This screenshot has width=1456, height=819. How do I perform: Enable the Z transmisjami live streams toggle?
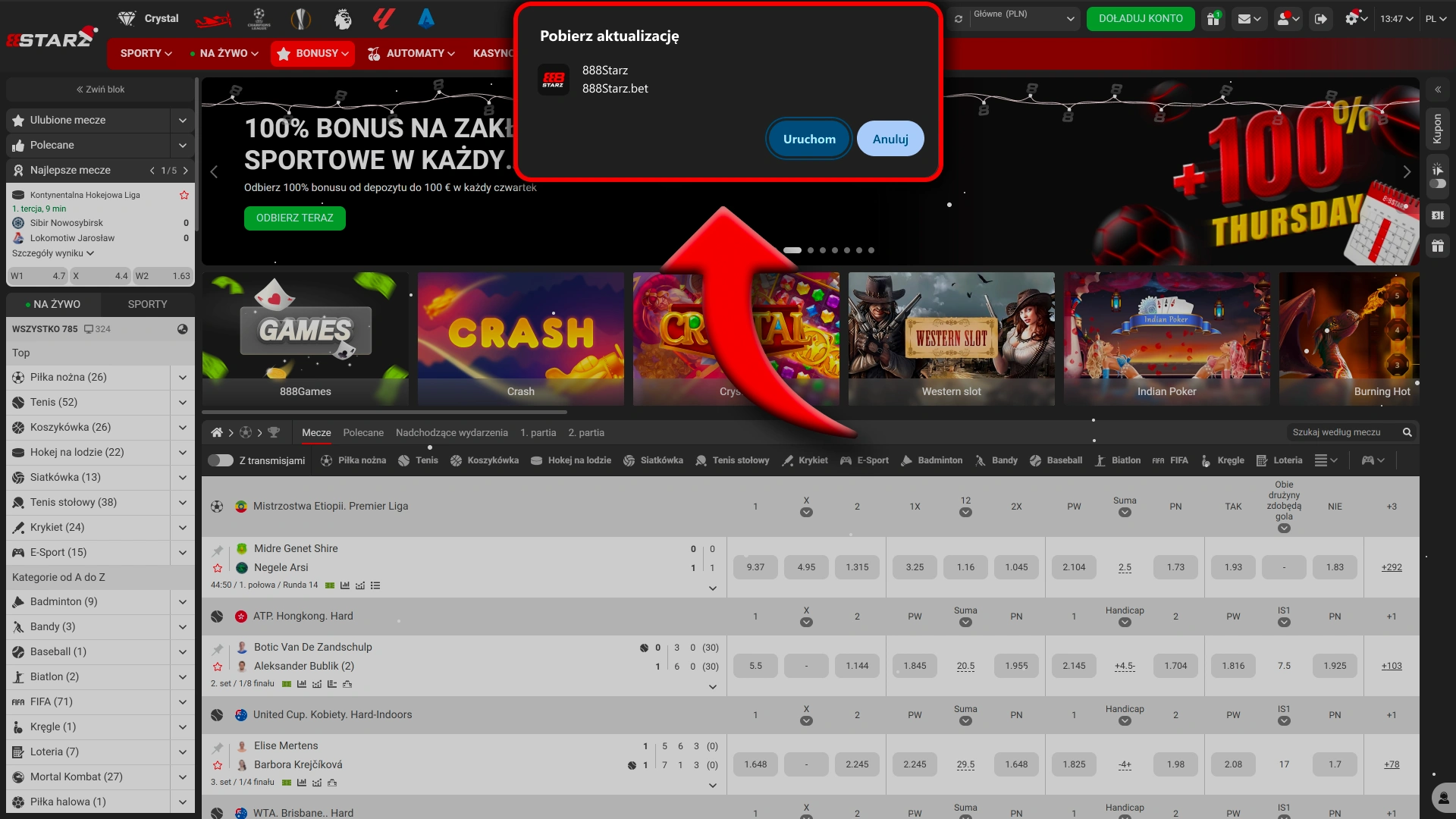point(221,460)
